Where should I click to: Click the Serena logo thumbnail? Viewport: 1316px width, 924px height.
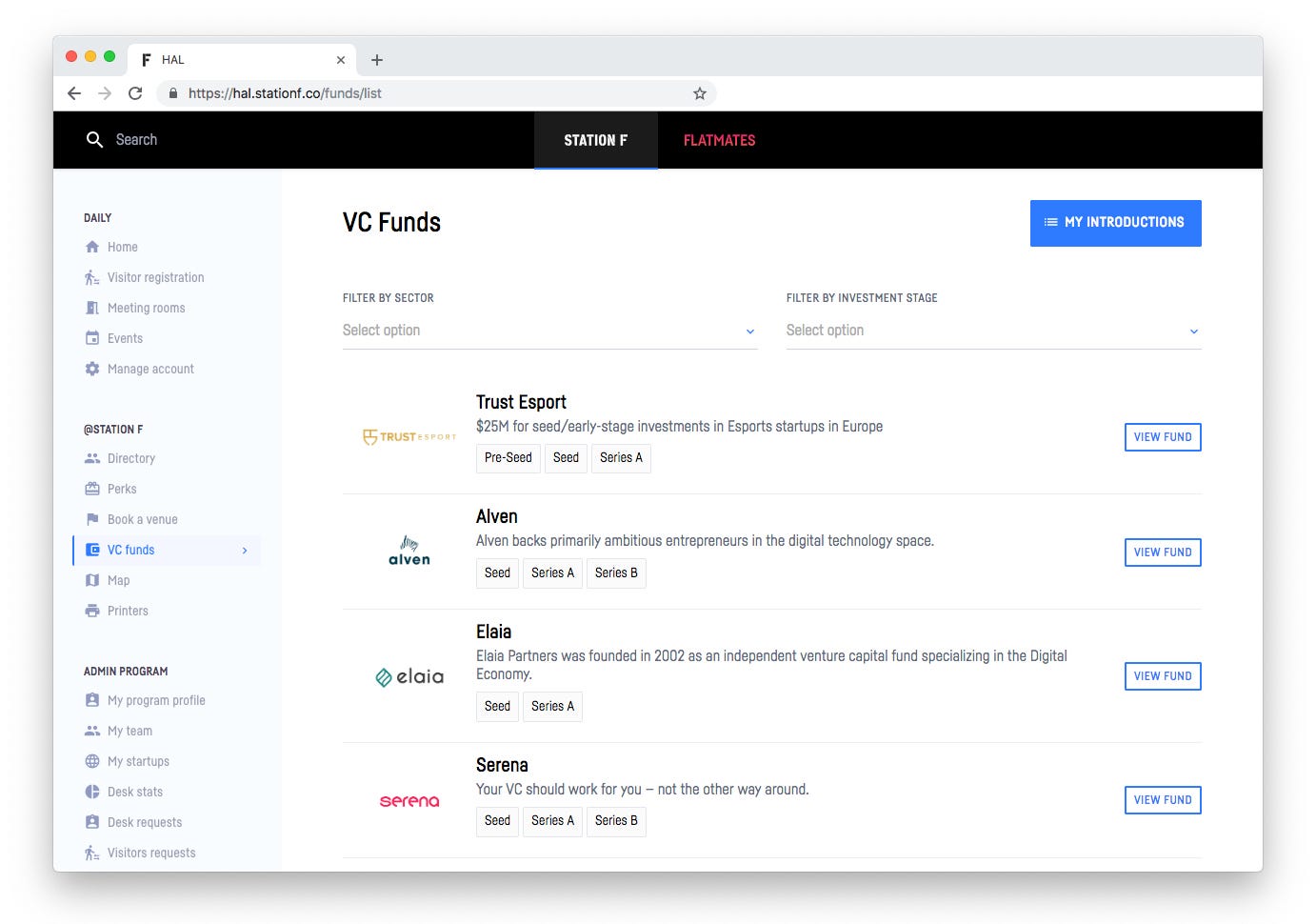[409, 801]
